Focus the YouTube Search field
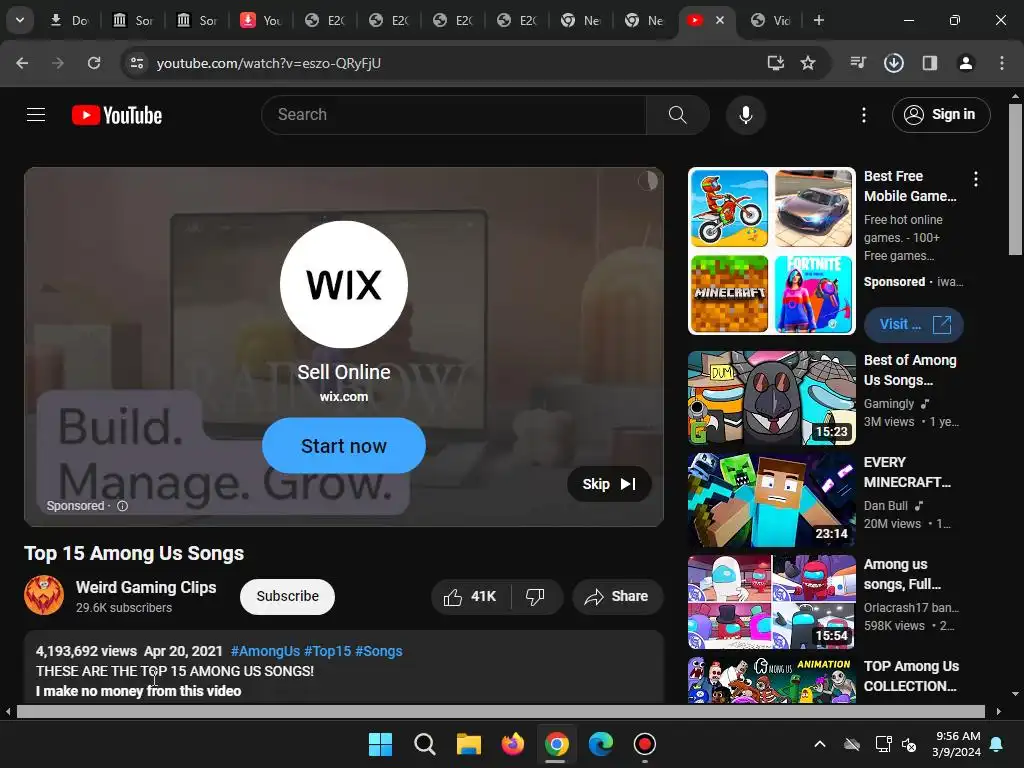Image resolution: width=1024 pixels, height=768 pixels. tap(455, 115)
